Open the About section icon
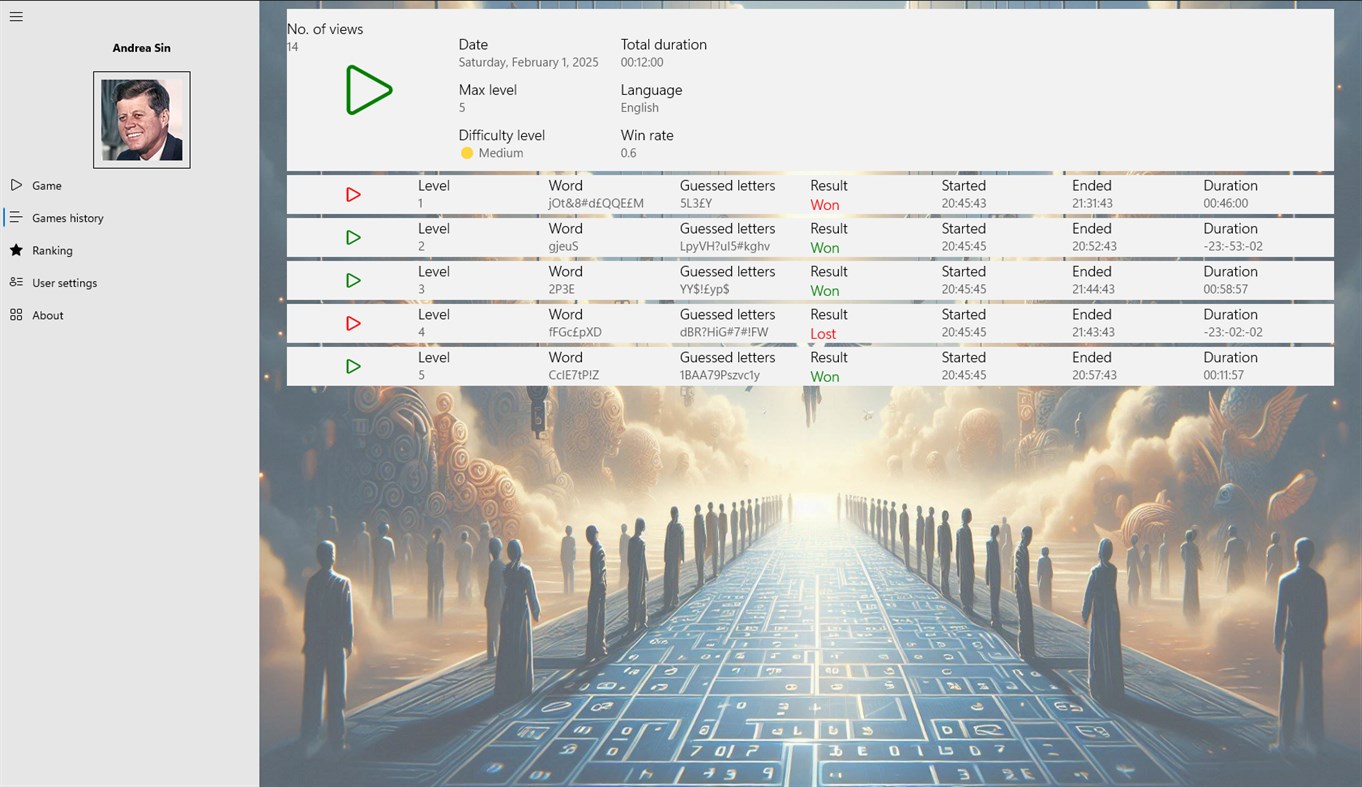 16,315
